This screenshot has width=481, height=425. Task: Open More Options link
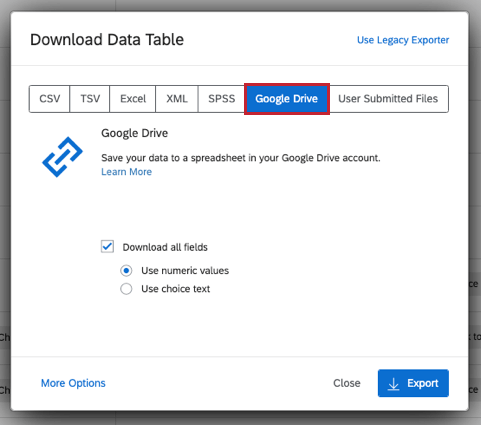pos(73,383)
